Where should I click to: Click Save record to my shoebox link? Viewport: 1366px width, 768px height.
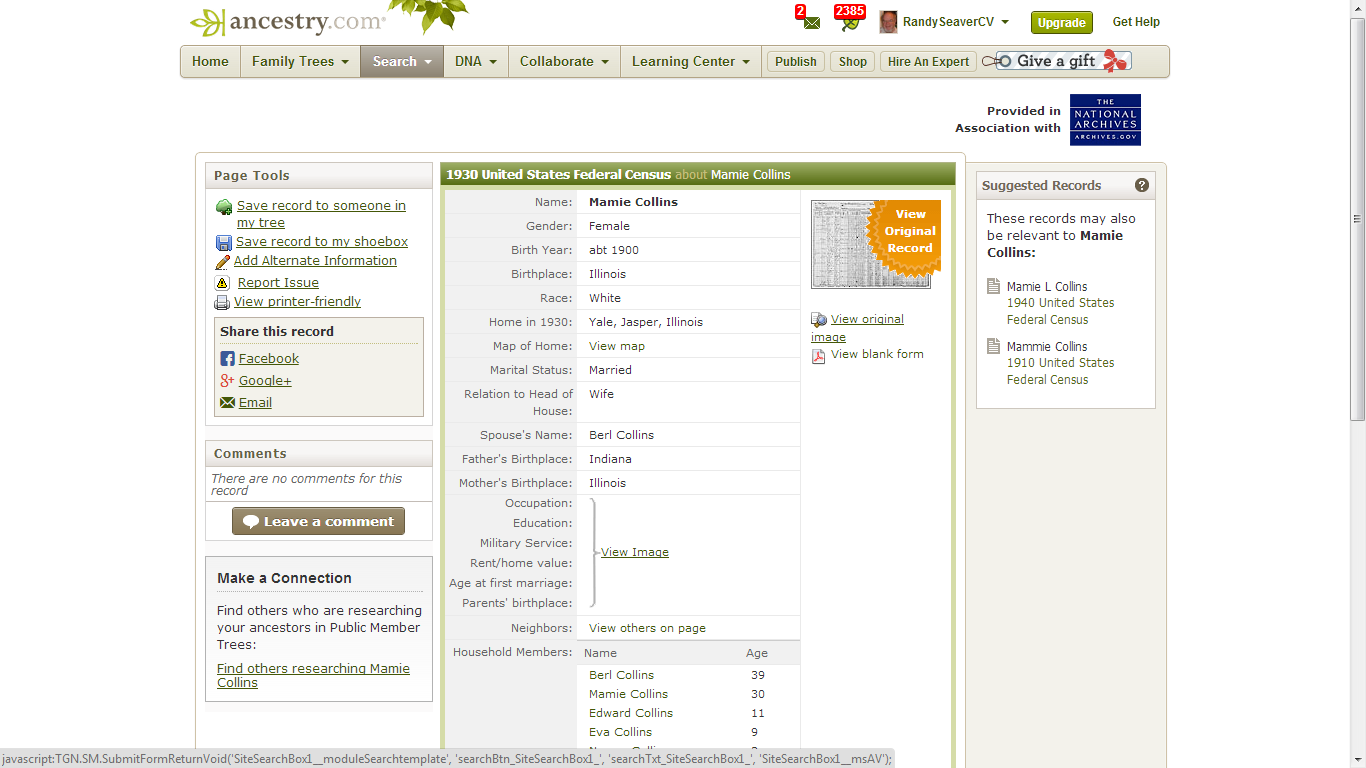click(322, 242)
